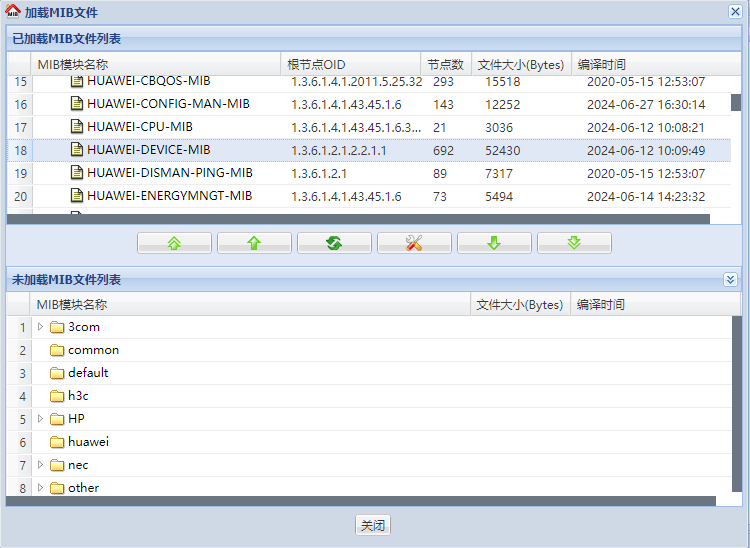Click OID 1.3.6.1.4.1.2011.5.25.32 cell
Viewport: 750px width, 548px height.
pos(356,82)
